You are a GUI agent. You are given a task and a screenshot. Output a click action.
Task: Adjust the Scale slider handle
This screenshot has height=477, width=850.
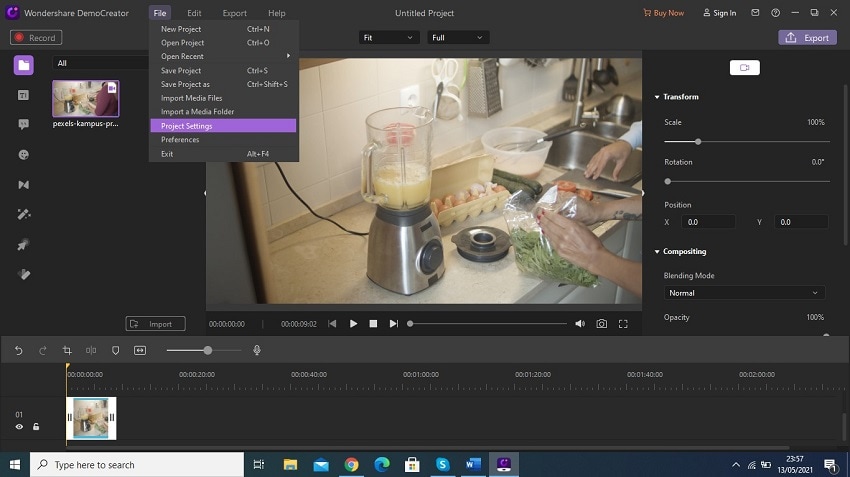pyautogui.click(x=698, y=141)
